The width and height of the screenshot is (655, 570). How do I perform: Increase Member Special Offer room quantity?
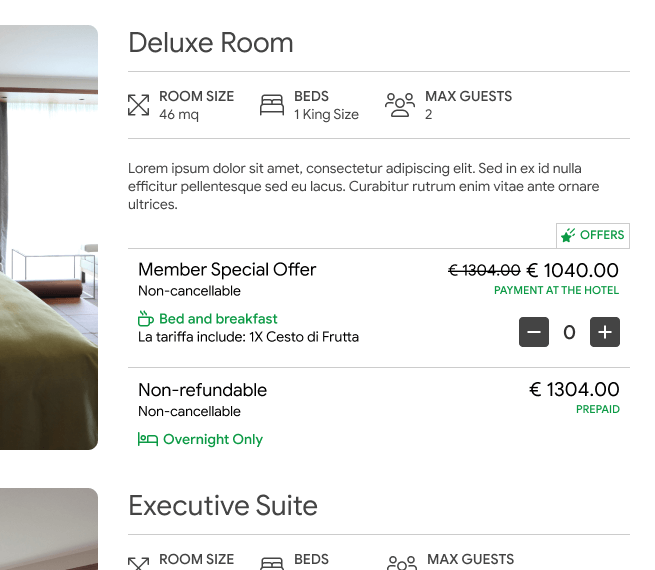[605, 333]
